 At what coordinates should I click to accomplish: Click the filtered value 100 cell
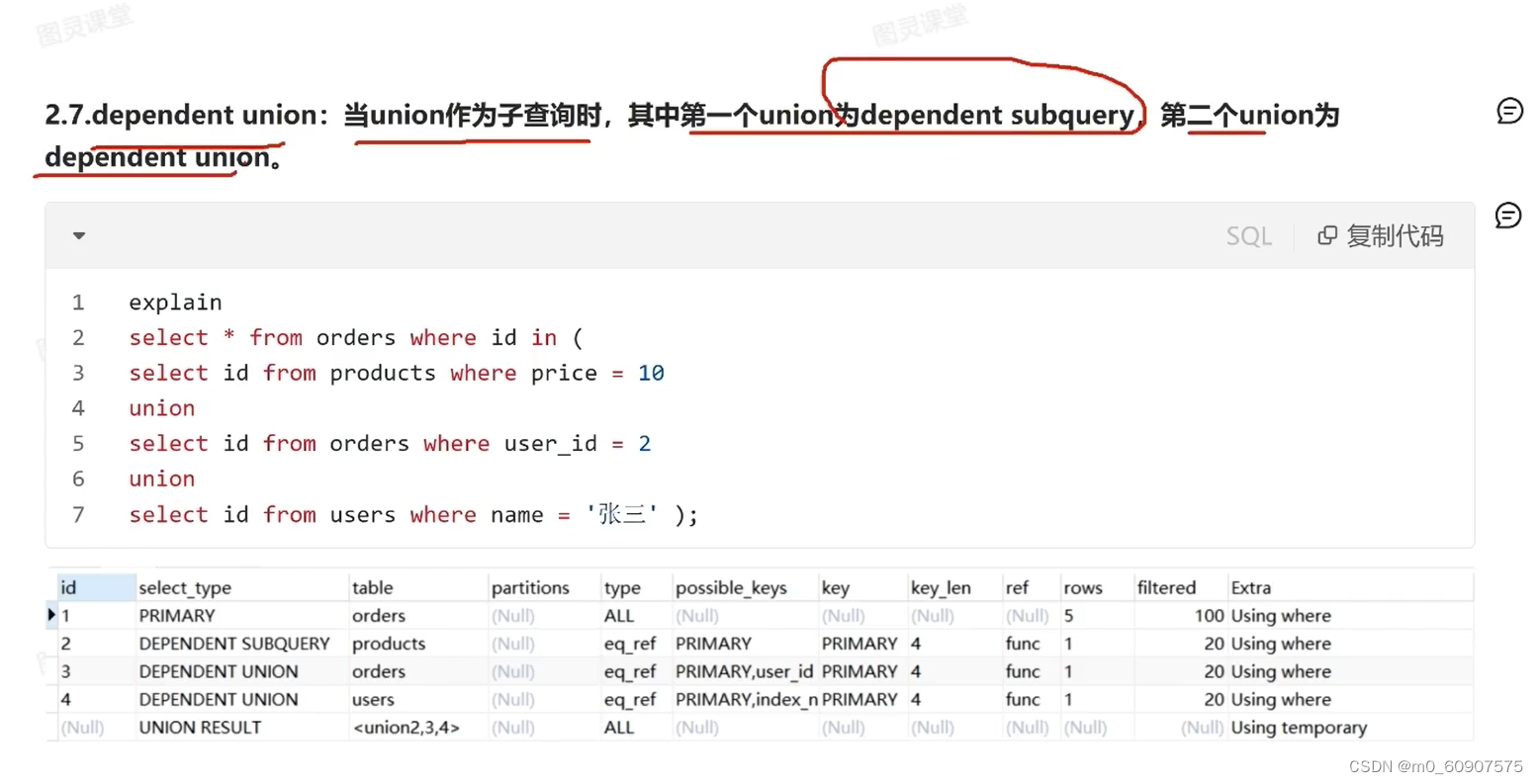(1180, 615)
